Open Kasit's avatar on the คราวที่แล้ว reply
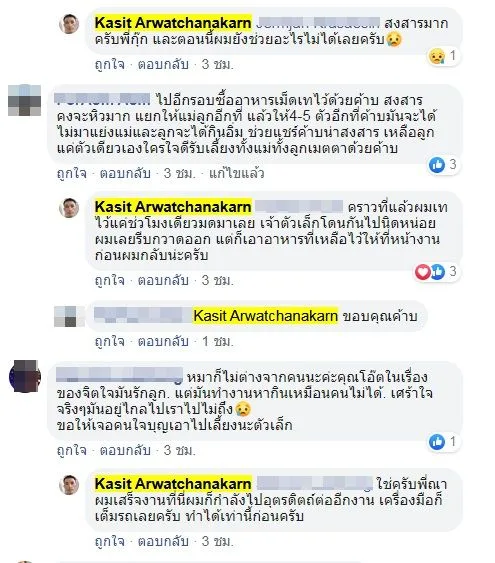 pos(69,208)
